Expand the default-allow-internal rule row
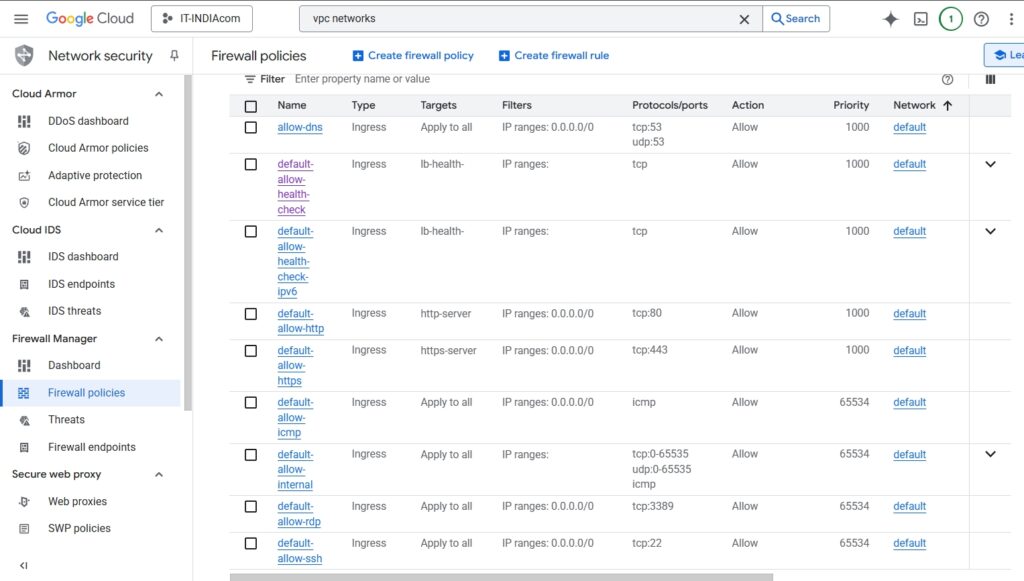The image size is (1024, 581). [x=990, y=454]
